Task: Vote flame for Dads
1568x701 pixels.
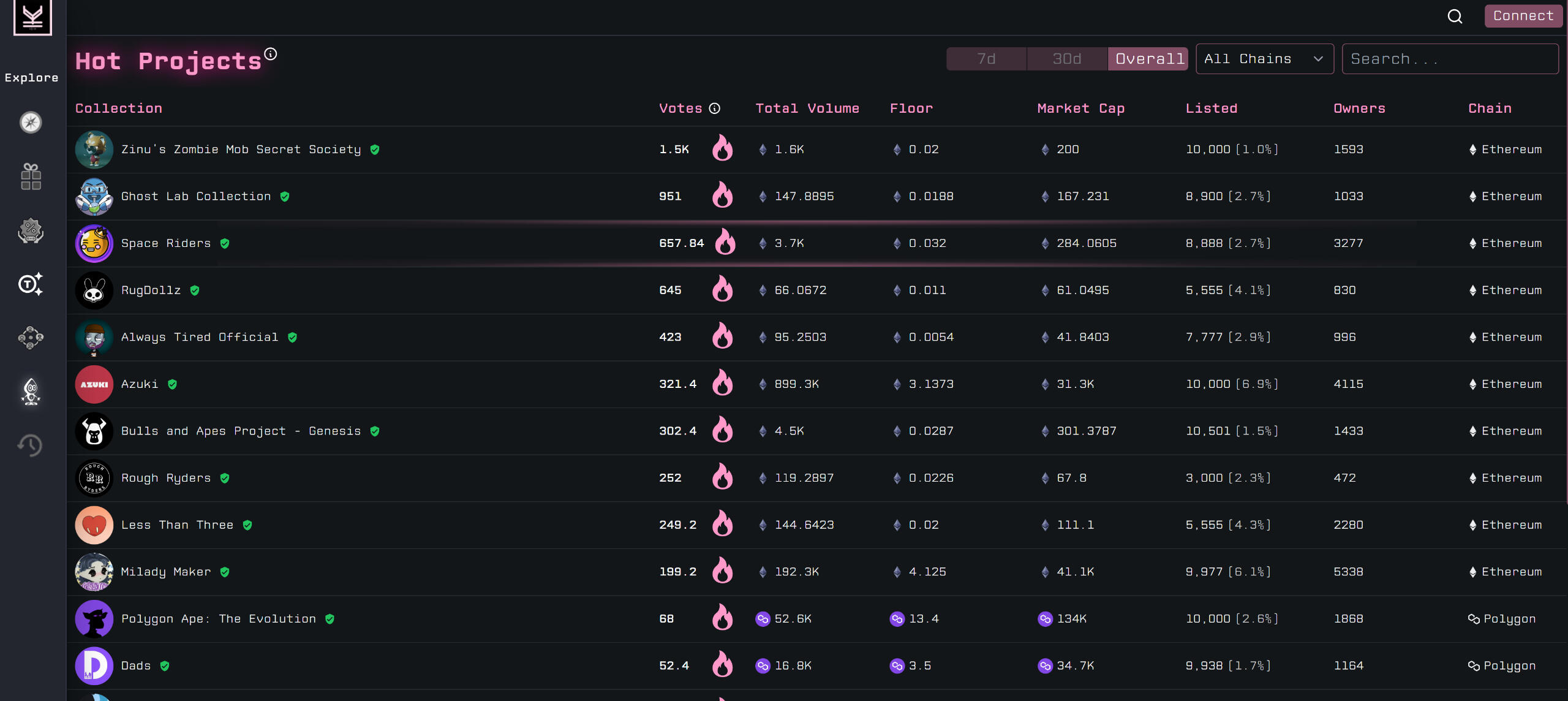Action: 723,665
